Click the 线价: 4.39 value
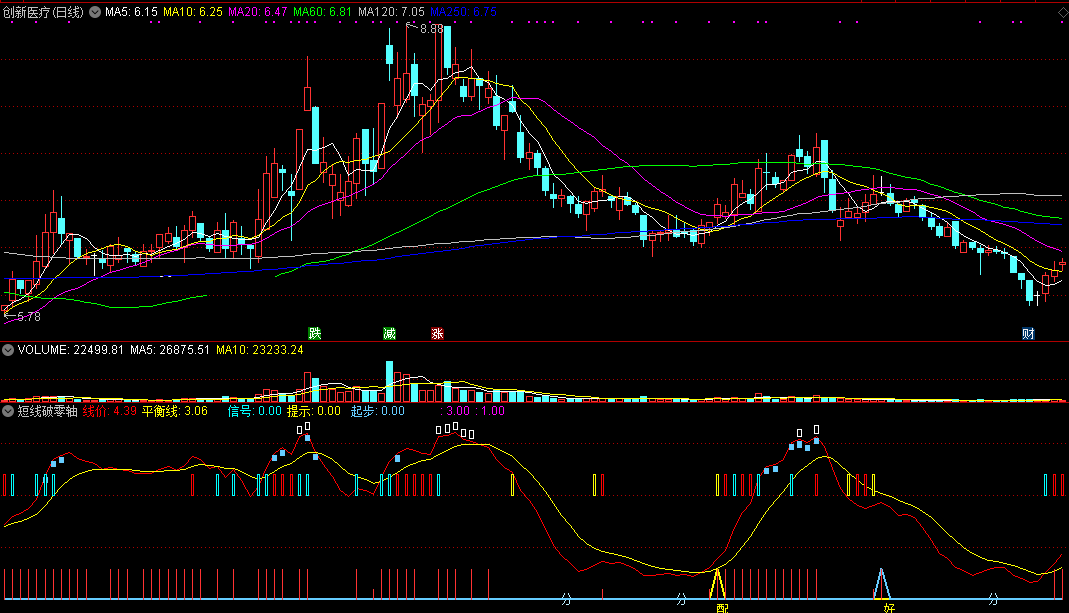The height and width of the screenshot is (613, 1069). pos(110,411)
